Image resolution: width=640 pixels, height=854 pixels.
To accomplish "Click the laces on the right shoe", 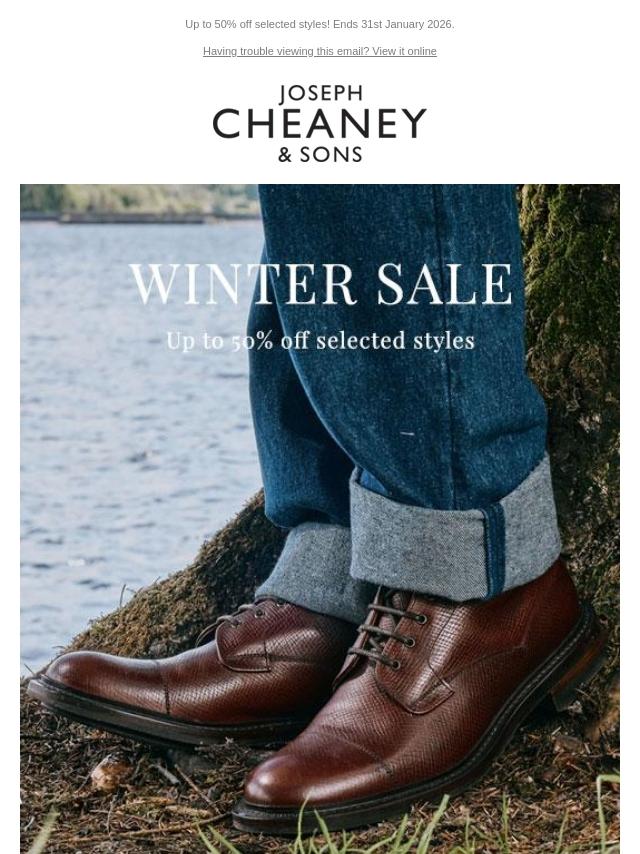I will (x=387, y=632).
